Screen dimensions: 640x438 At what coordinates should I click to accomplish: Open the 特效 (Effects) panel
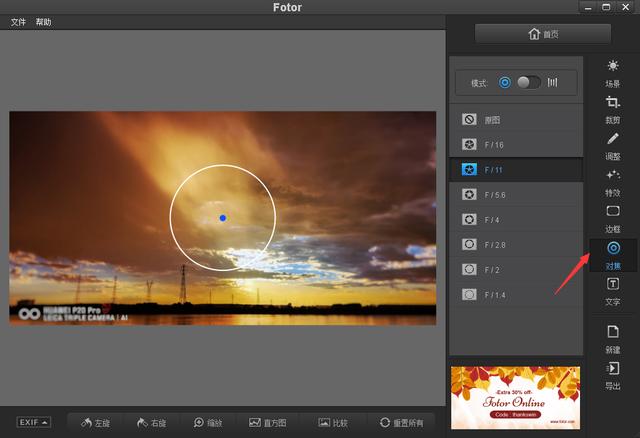pos(613,180)
